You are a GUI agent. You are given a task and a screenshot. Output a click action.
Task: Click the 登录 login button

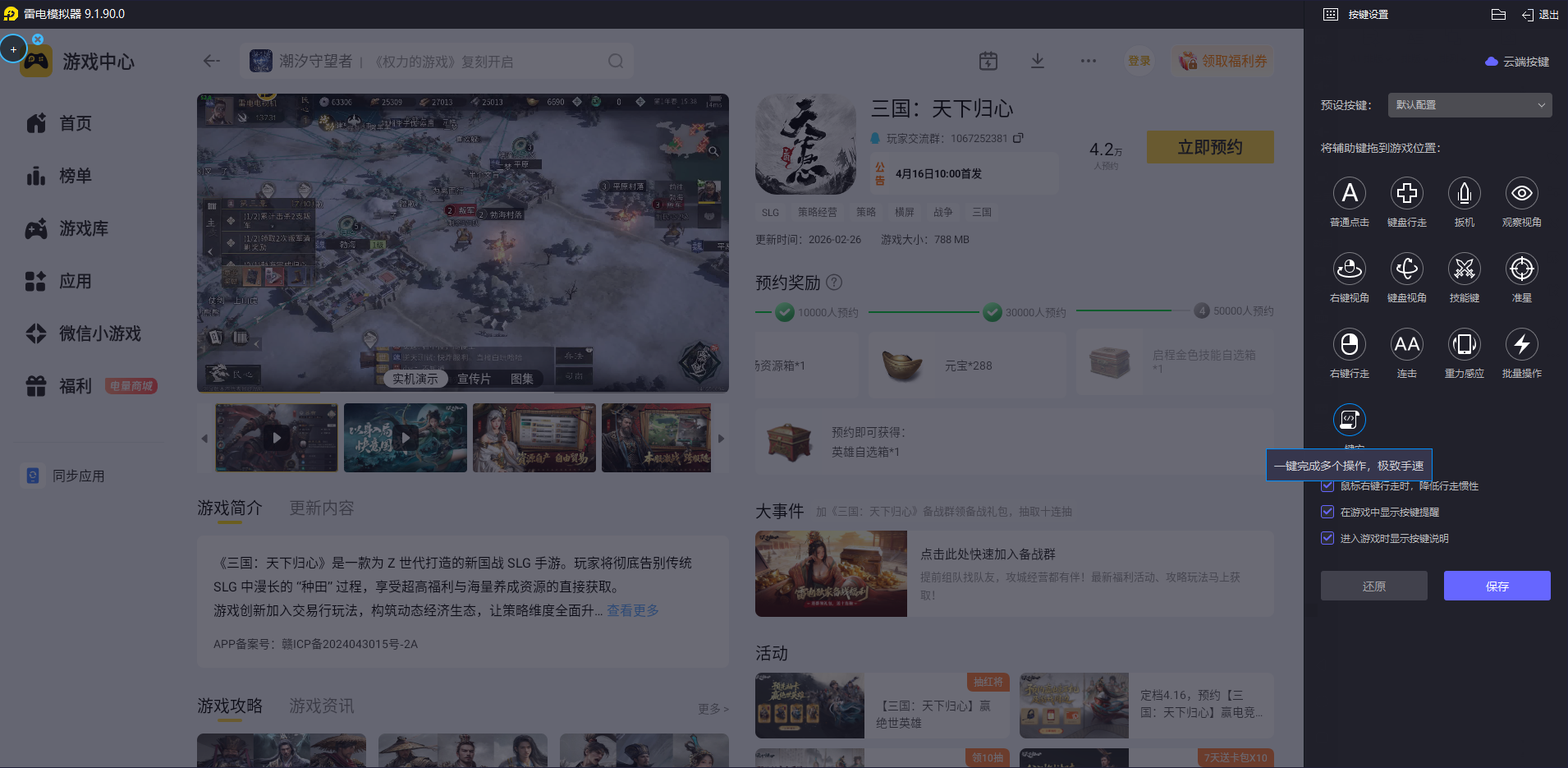(1139, 61)
